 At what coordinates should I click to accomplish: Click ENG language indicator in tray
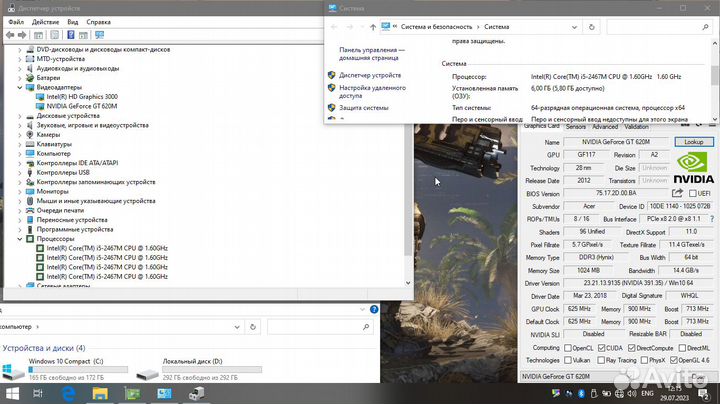point(647,393)
